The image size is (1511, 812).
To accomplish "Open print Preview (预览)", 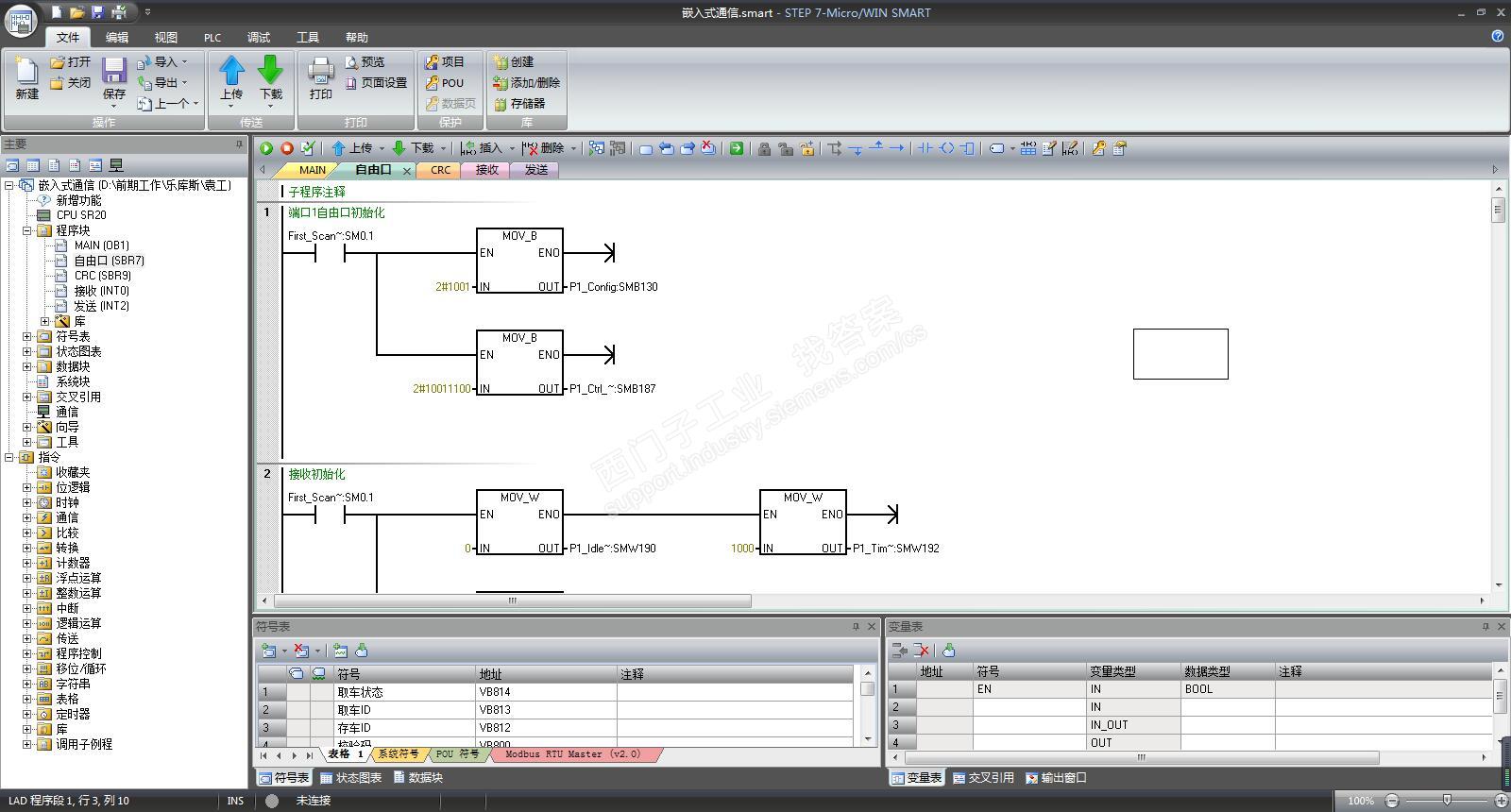I will coord(365,62).
